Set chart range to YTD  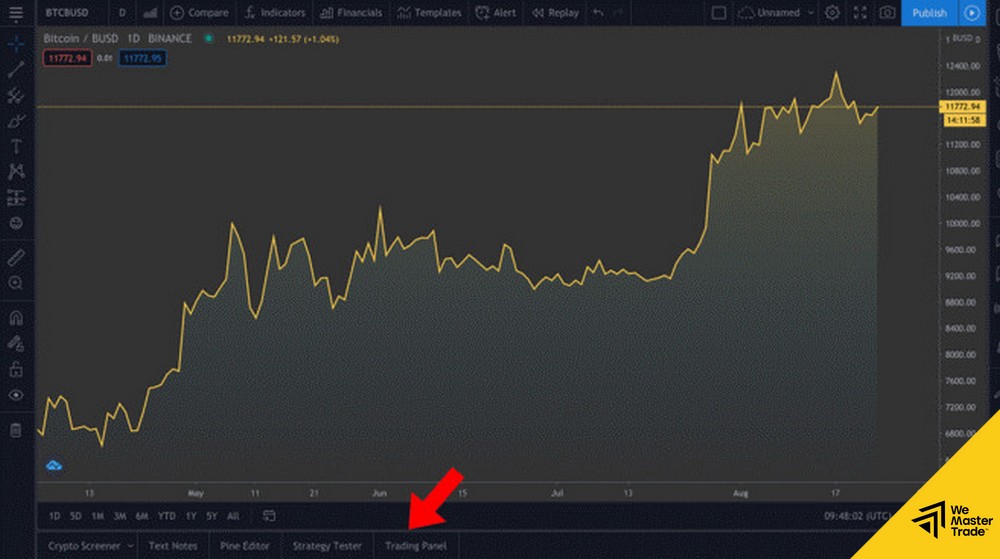coord(166,516)
